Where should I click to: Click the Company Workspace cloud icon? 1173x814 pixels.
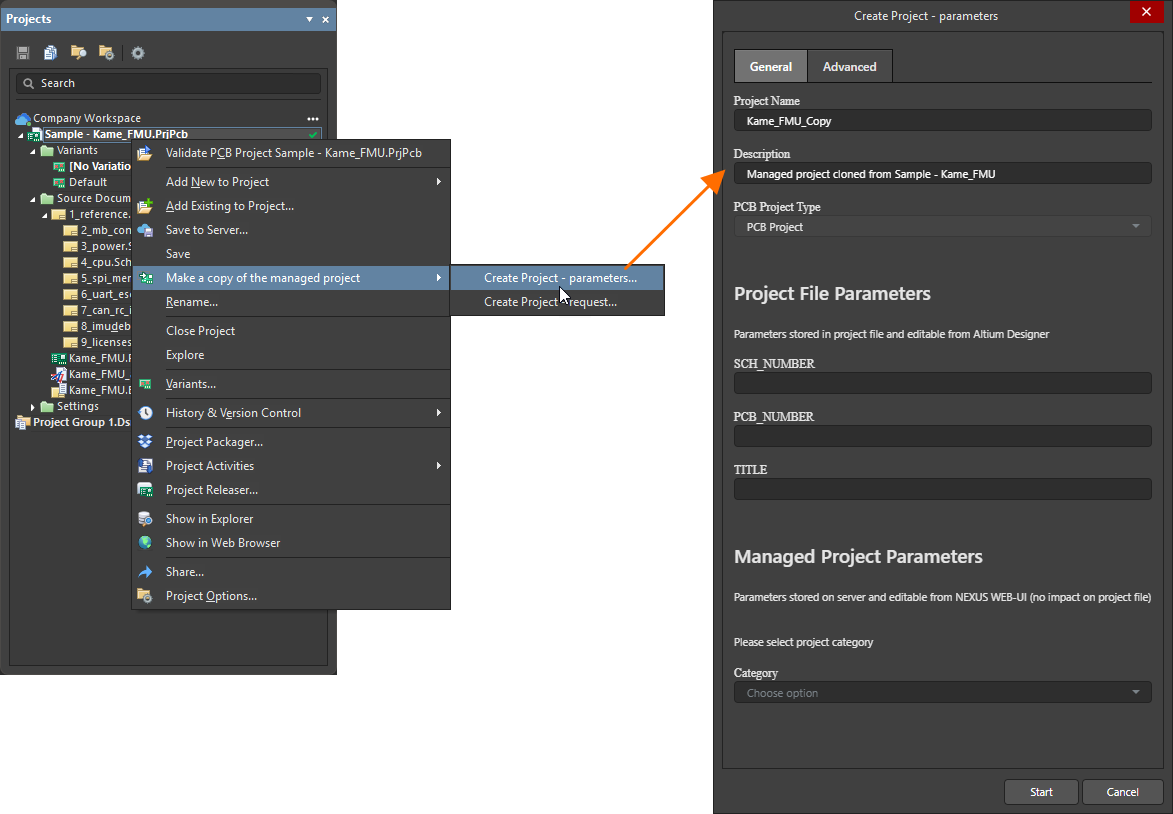[23, 118]
